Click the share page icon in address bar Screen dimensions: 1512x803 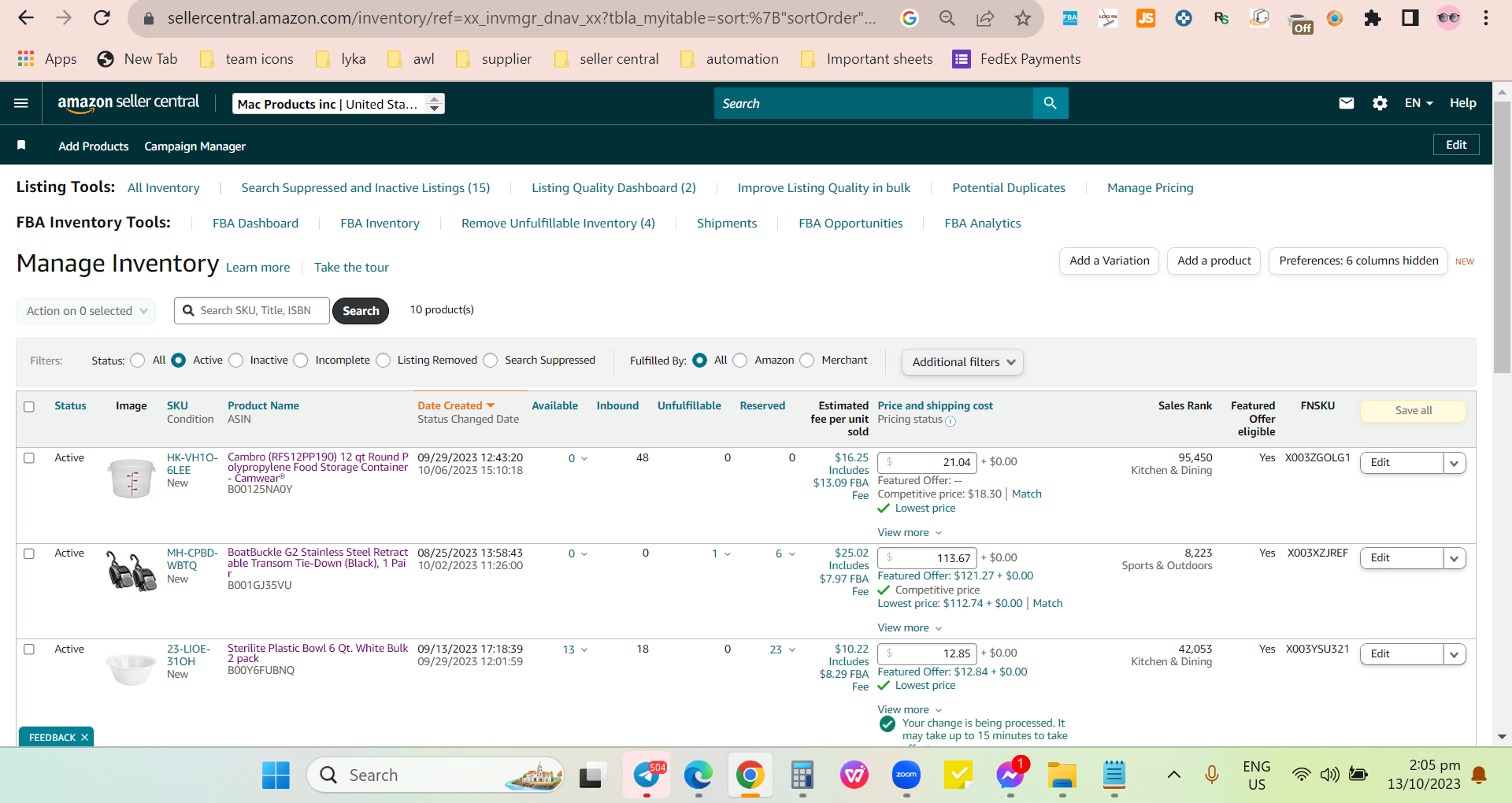click(985, 18)
